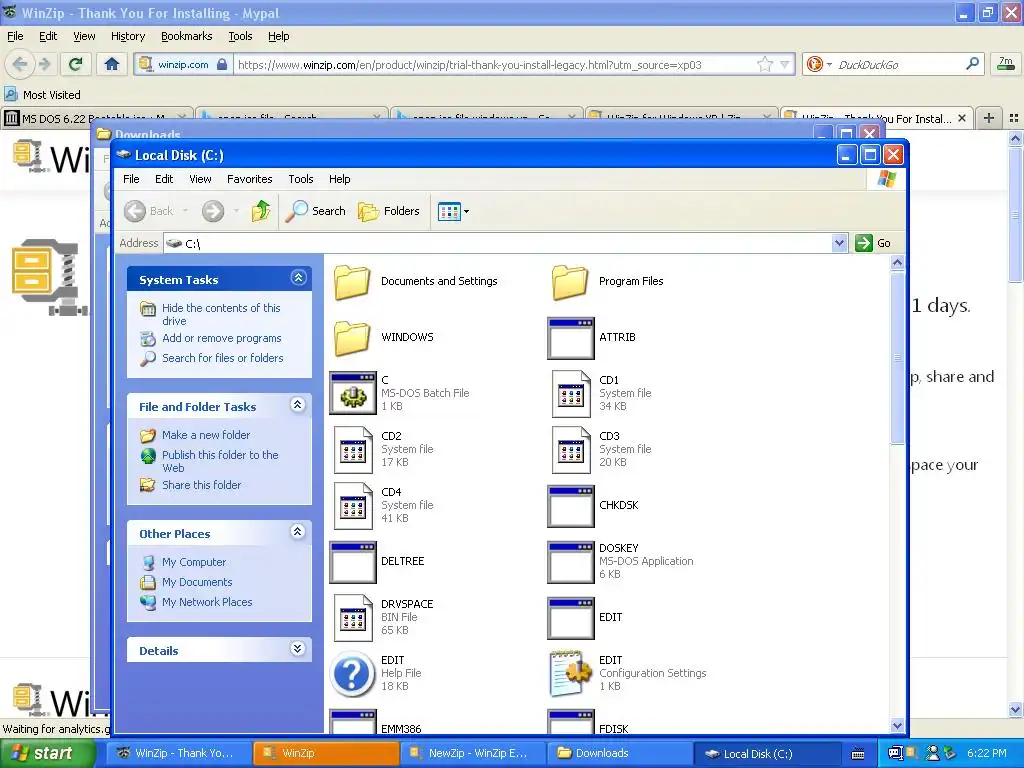Image resolution: width=1024 pixels, height=768 pixels.
Task: Open the Address bar dropdown arrow
Action: 840,243
